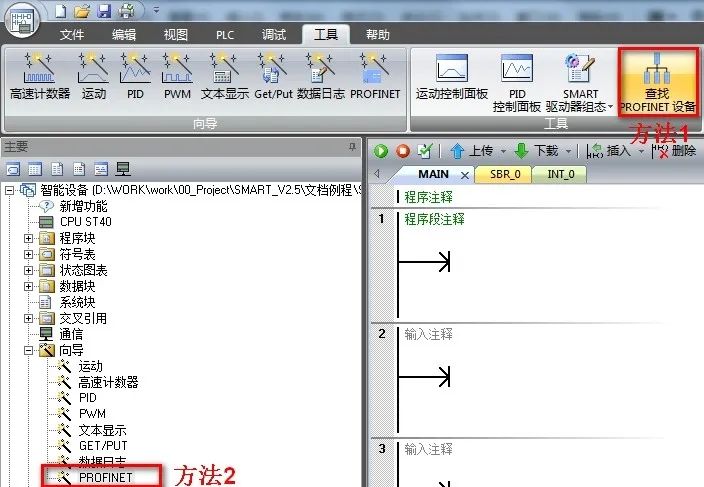
Task: Open the File (文件) ribbon tab
Action: 72,35
